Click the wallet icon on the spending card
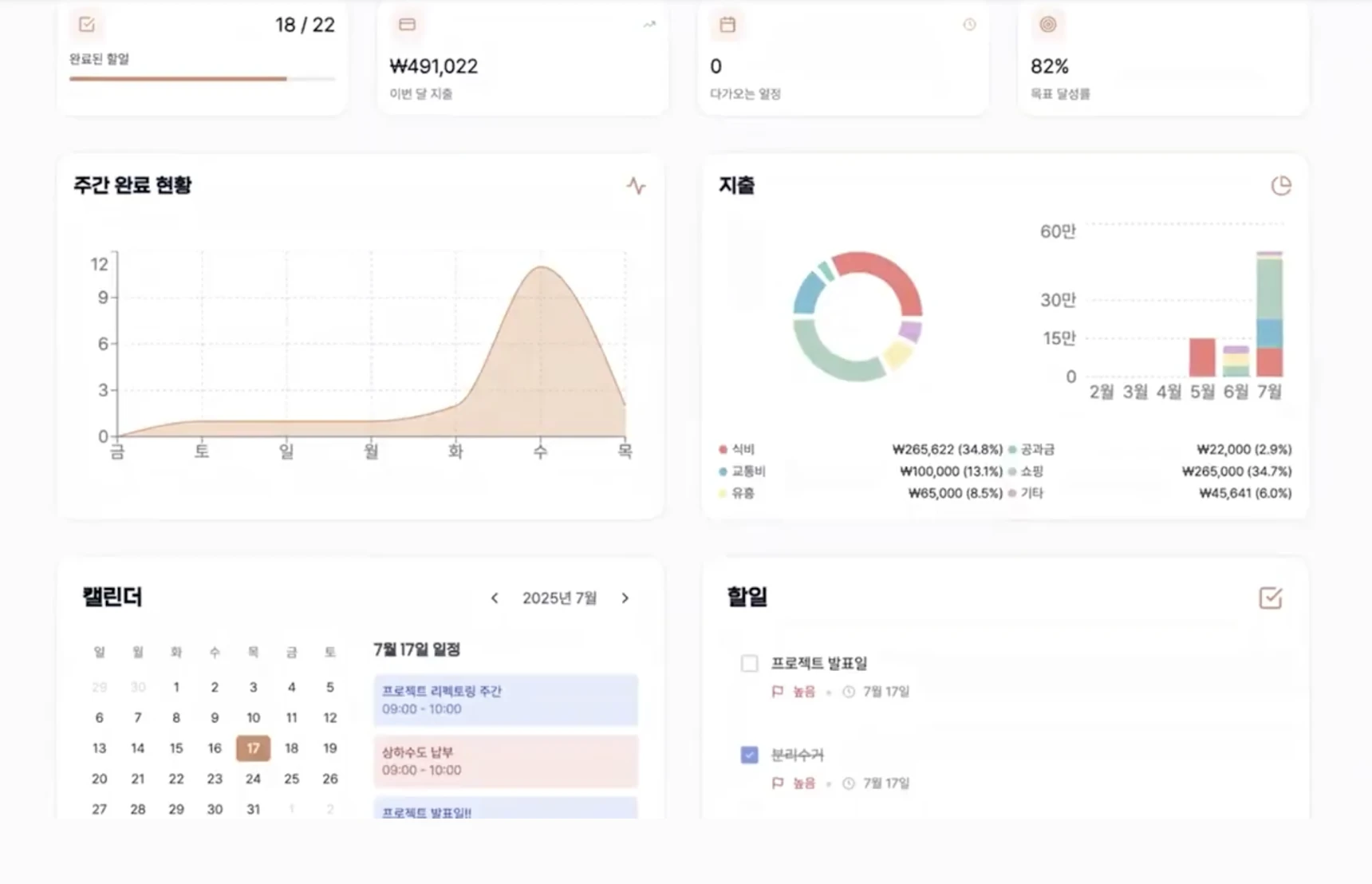 (x=407, y=24)
